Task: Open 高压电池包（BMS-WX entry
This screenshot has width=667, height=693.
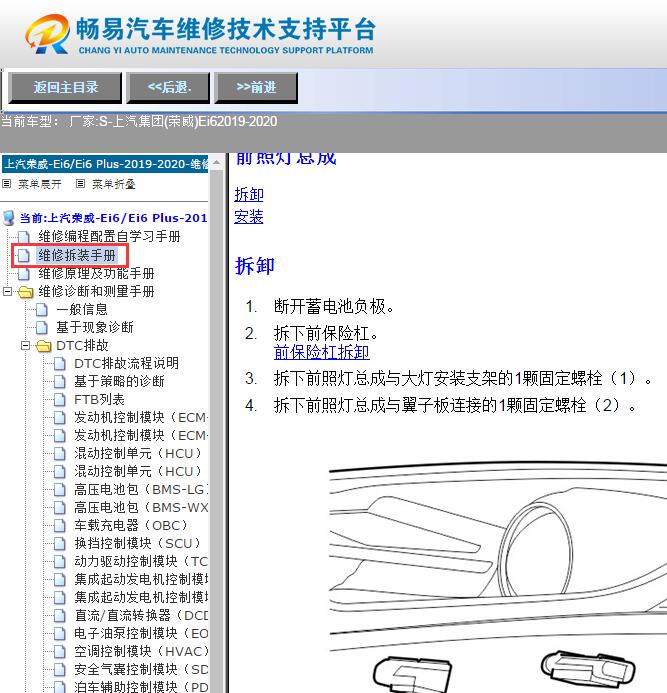Action: pos(141,507)
